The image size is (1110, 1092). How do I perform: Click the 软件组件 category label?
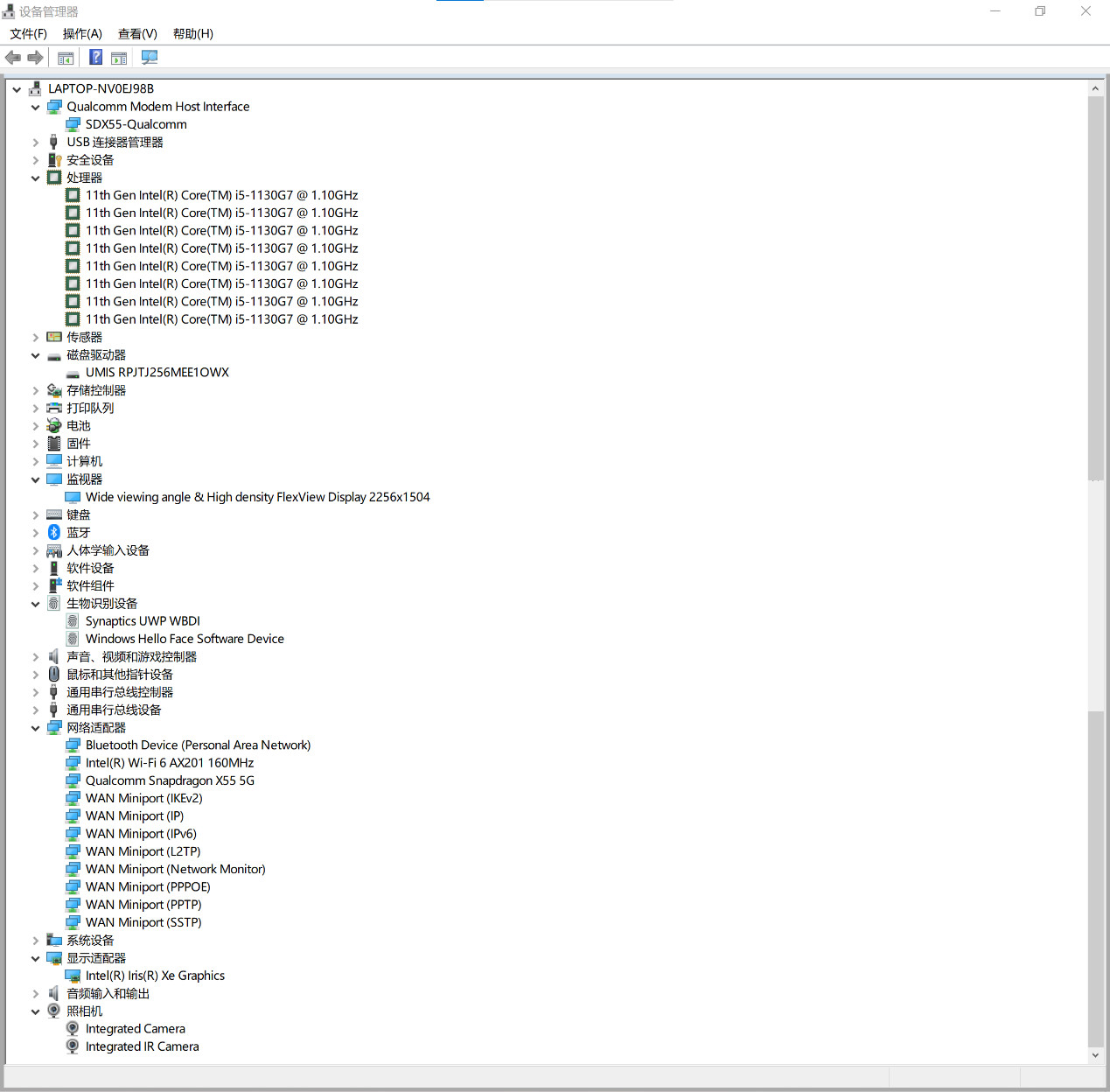[x=90, y=585]
